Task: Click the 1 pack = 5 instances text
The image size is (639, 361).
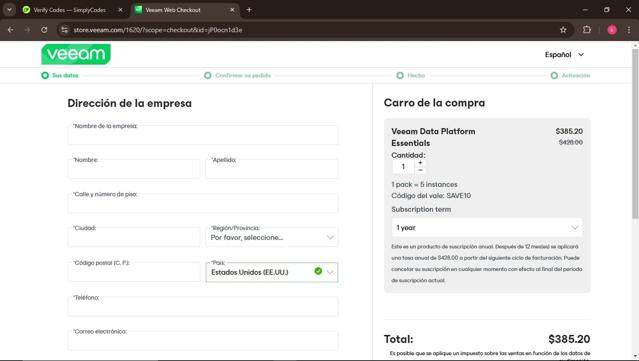Action: click(x=424, y=185)
